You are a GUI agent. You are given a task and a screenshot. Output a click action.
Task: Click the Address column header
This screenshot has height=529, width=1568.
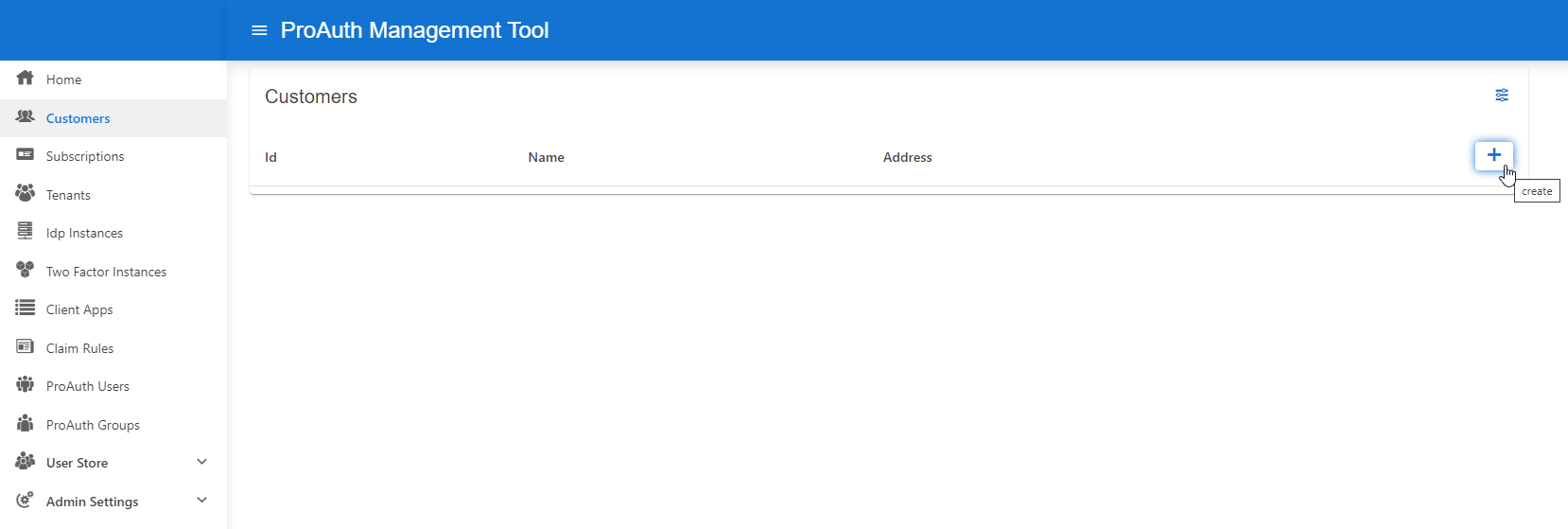point(907,157)
